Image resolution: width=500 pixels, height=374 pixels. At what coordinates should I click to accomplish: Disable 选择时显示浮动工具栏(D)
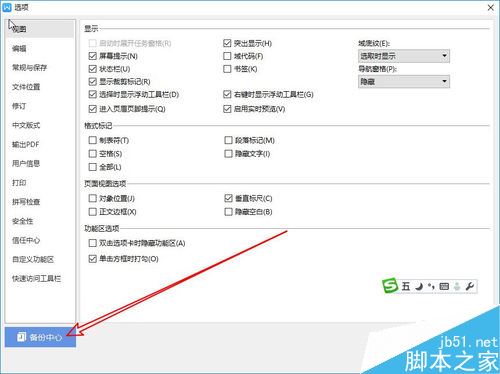[x=93, y=94]
